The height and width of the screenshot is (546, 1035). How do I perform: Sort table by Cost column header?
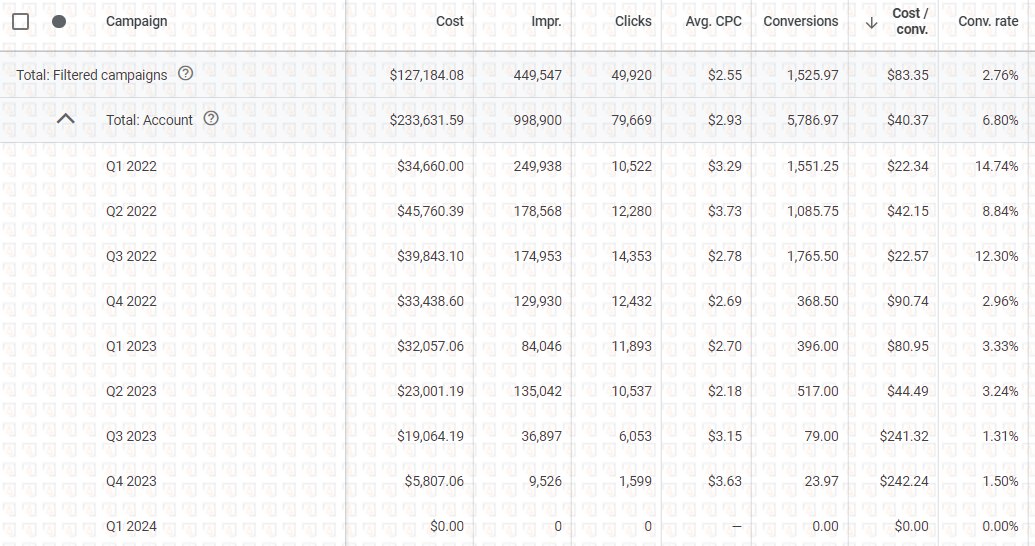pyautogui.click(x=449, y=21)
